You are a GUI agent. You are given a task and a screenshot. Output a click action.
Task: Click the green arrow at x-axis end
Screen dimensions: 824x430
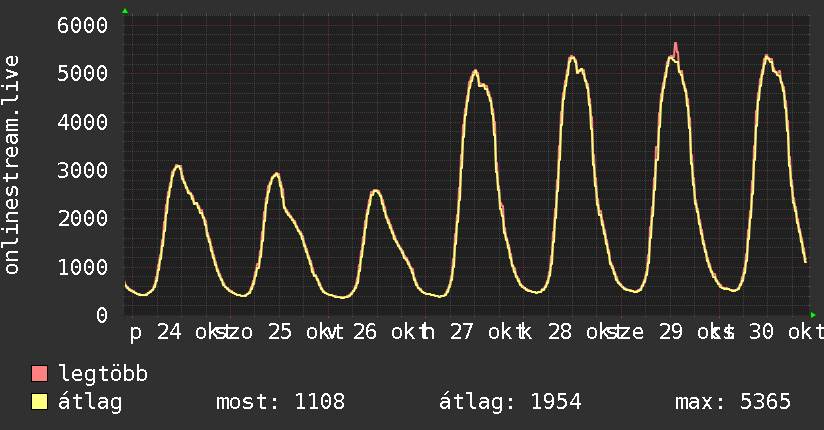813,315
